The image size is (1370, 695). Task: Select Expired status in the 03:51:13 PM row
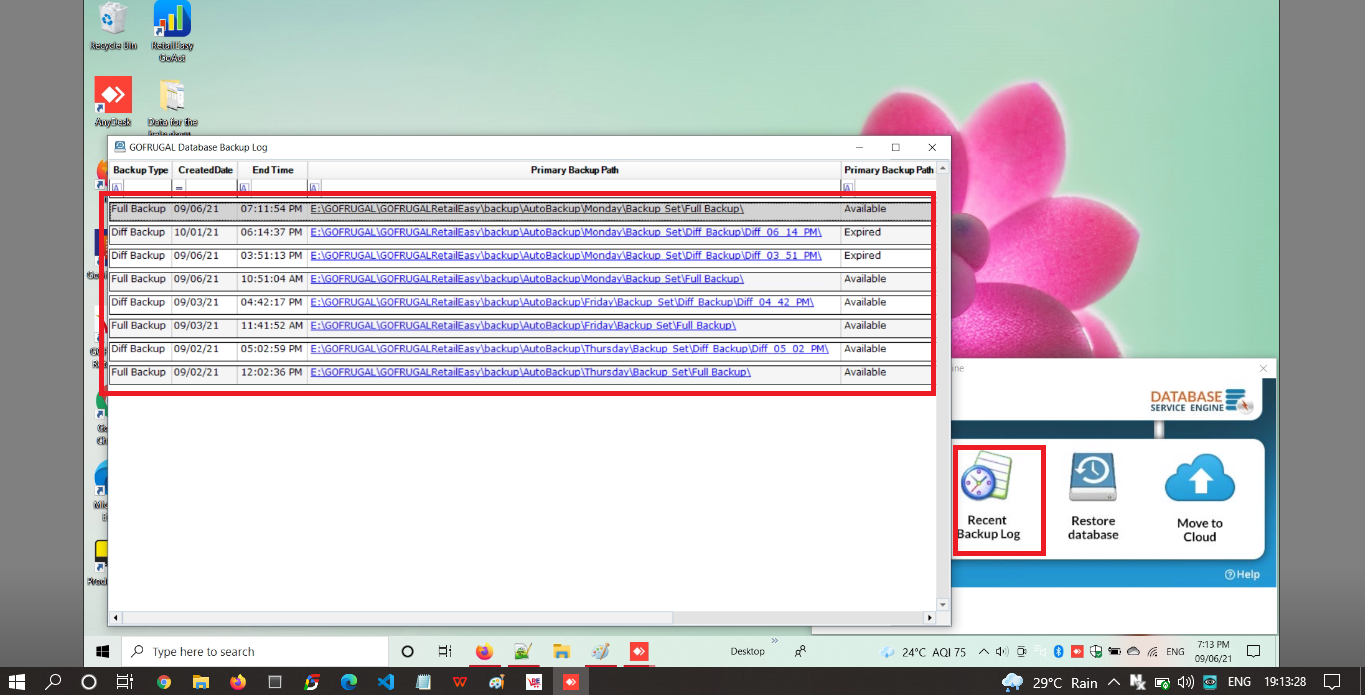(x=887, y=255)
